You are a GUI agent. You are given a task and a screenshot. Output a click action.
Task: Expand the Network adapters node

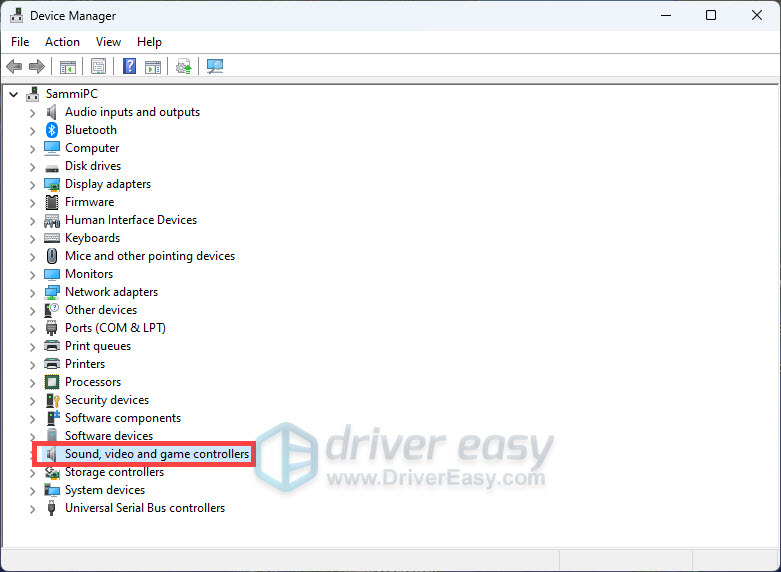click(x=32, y=292)
